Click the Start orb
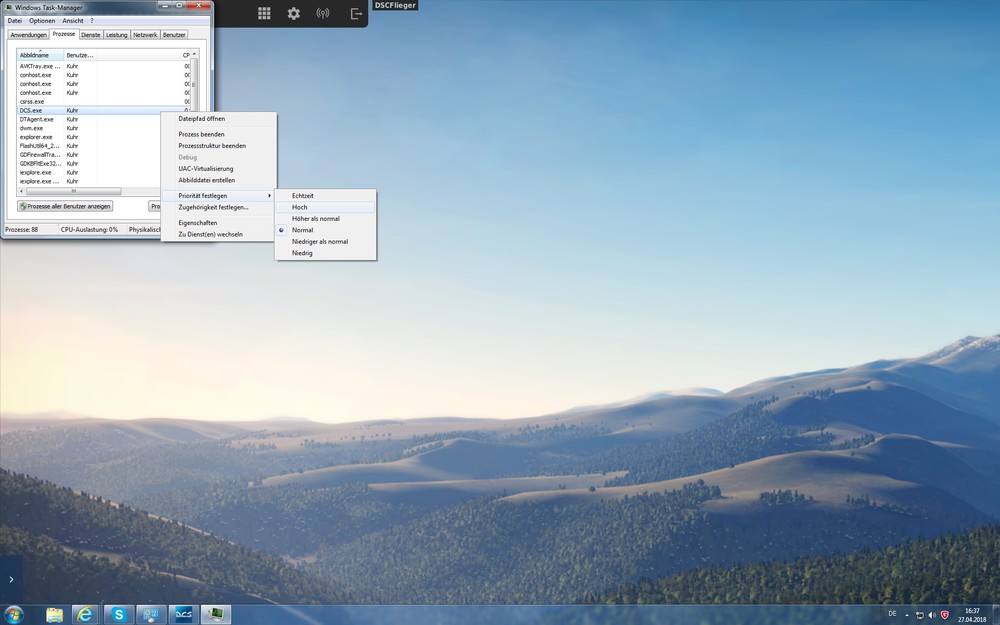Image resolution: width=1000 pixels, height=625 pixels. pos(14,613)
